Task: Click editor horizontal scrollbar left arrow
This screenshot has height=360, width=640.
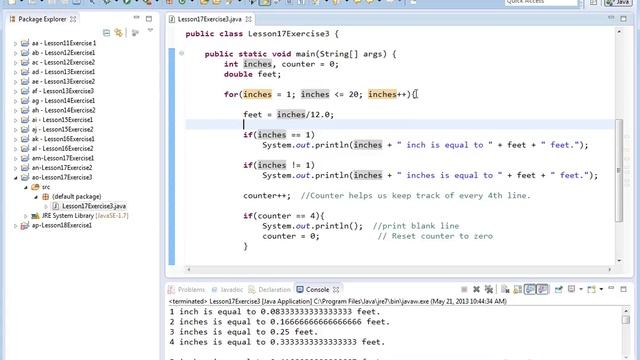Action: [x=189, y=269]
